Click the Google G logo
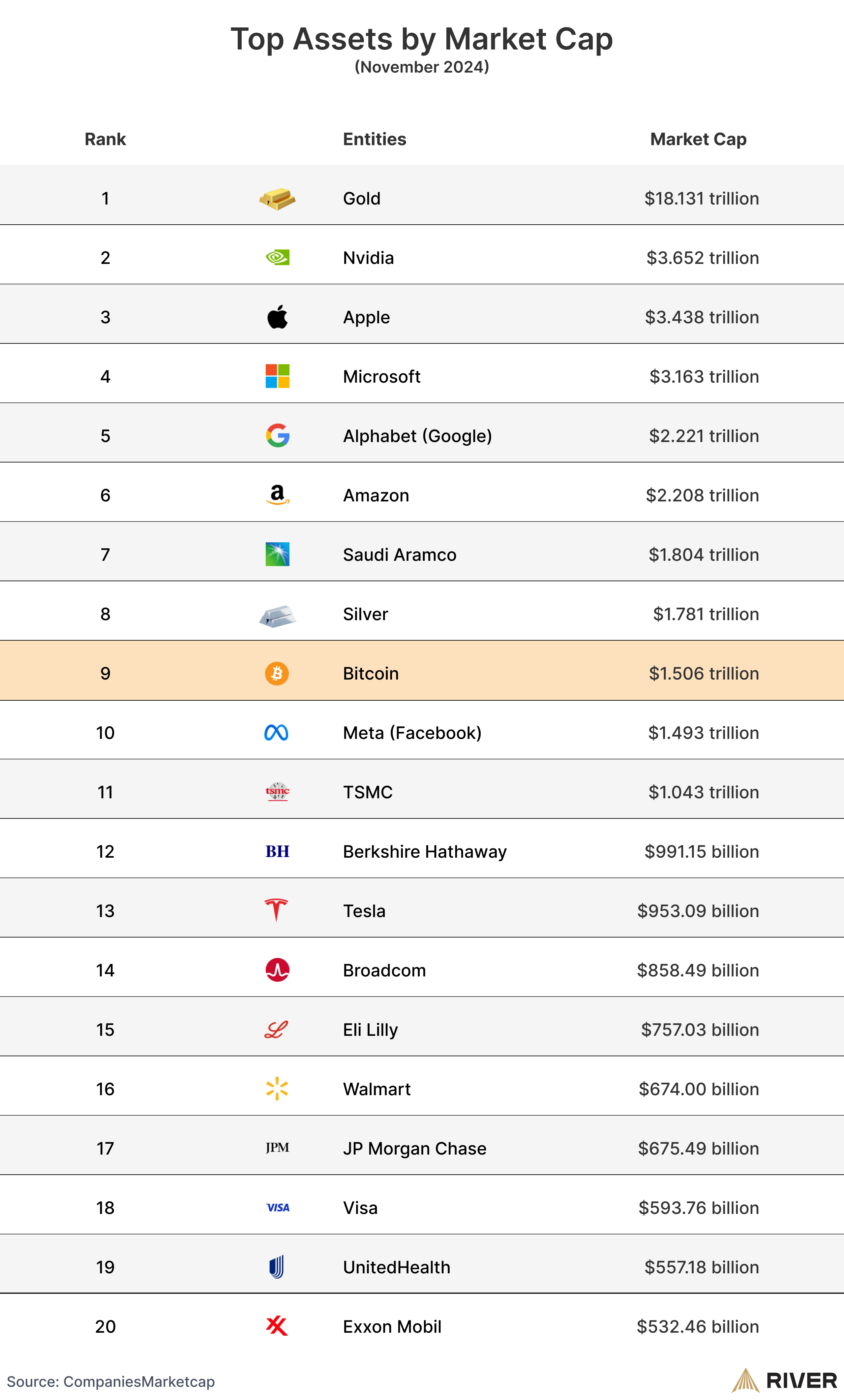This screenshot has width=844, height=1400. tap(277, 435)
